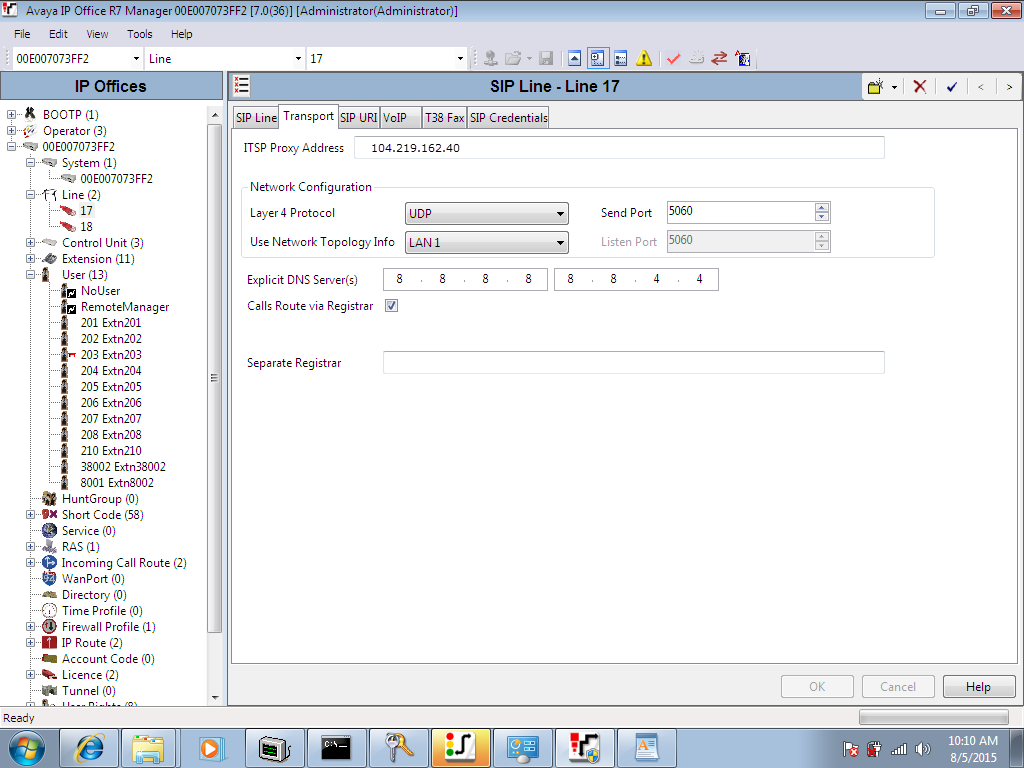Click the save configuration floppy disk icon
This screenshot has width=1024, height=768.
pos(546,59)
